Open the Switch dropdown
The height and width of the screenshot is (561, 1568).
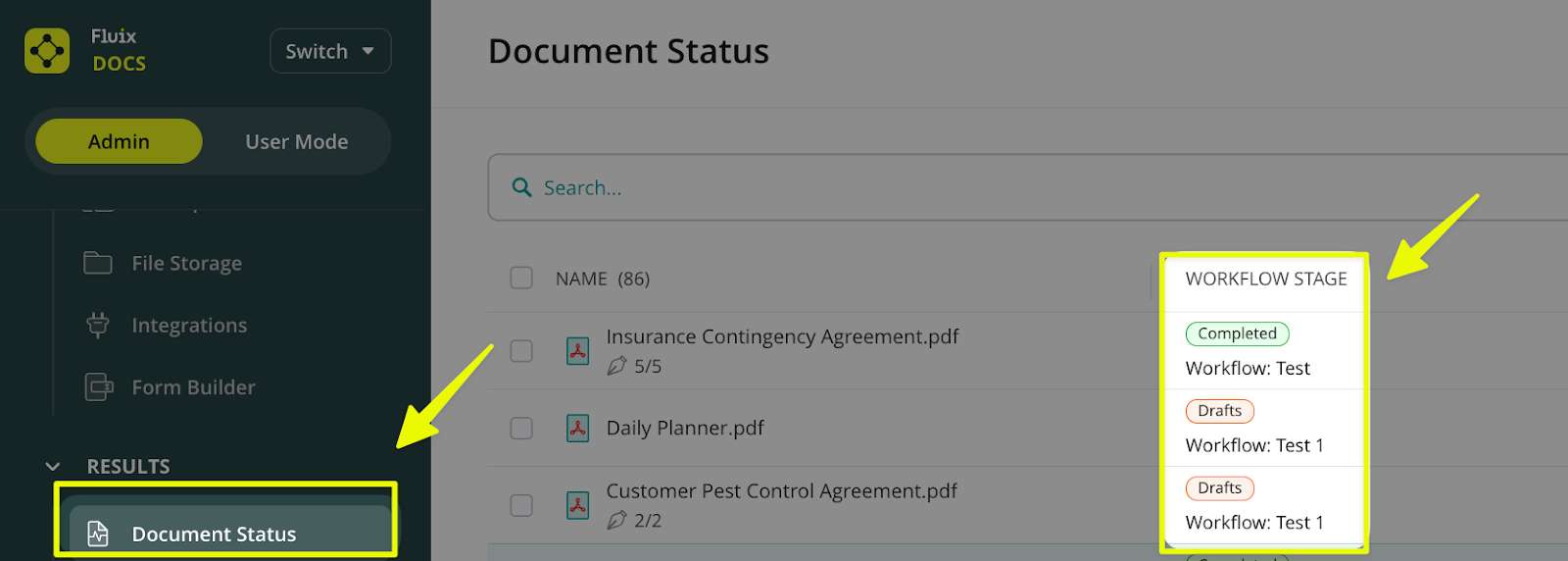tap(330, 51)
